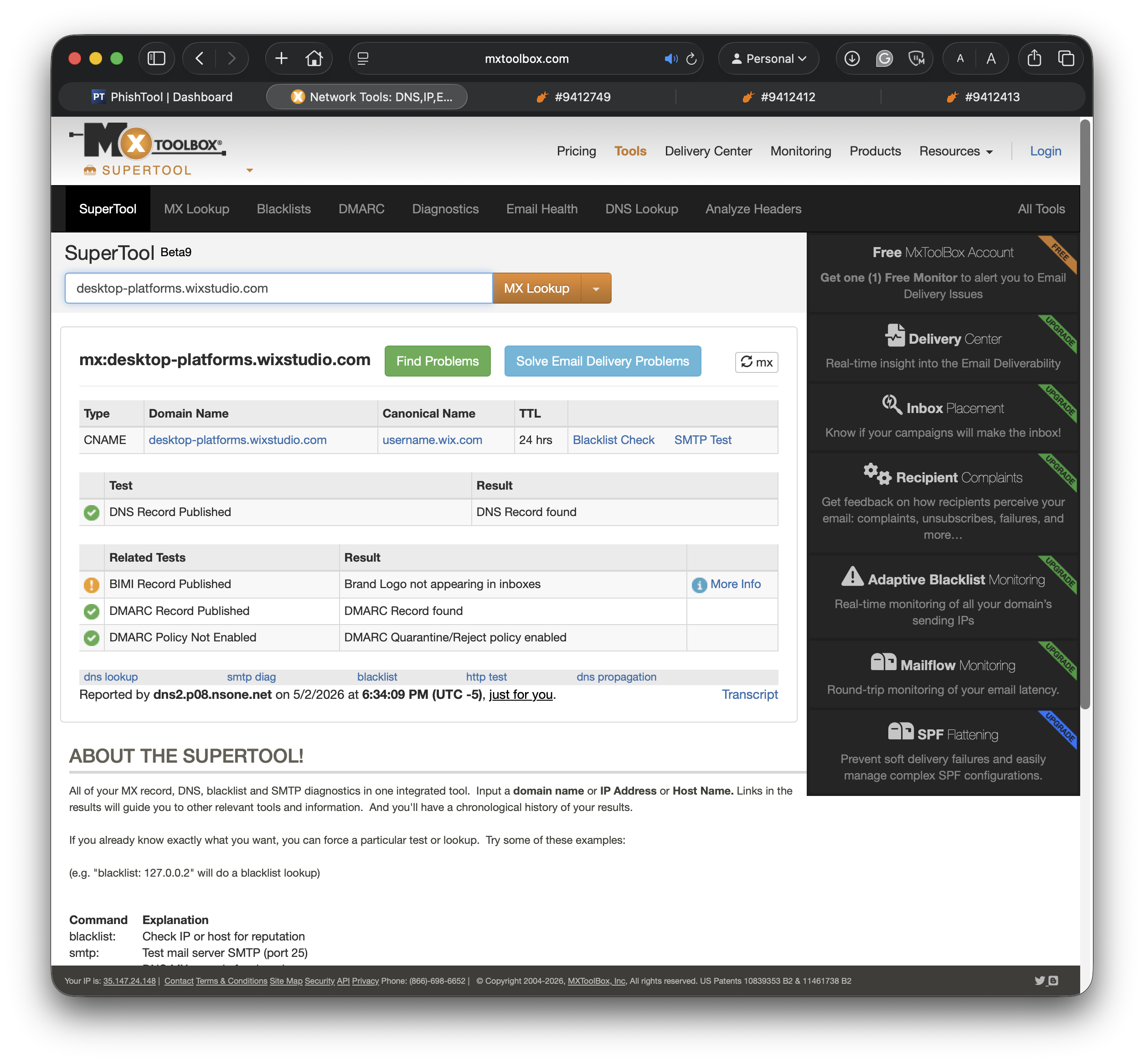The image size is (1144, 1064).
Task: Select the Network Tools browser tab
Action: (366, 97)
